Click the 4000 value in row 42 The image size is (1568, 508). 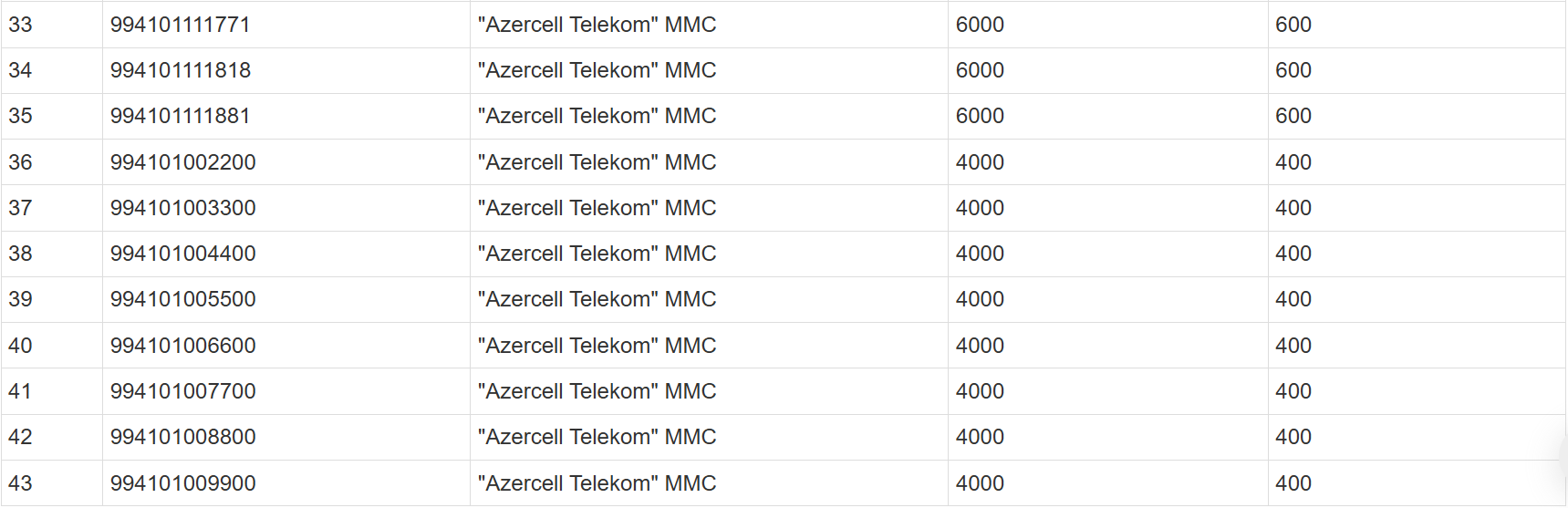point(980,437)
